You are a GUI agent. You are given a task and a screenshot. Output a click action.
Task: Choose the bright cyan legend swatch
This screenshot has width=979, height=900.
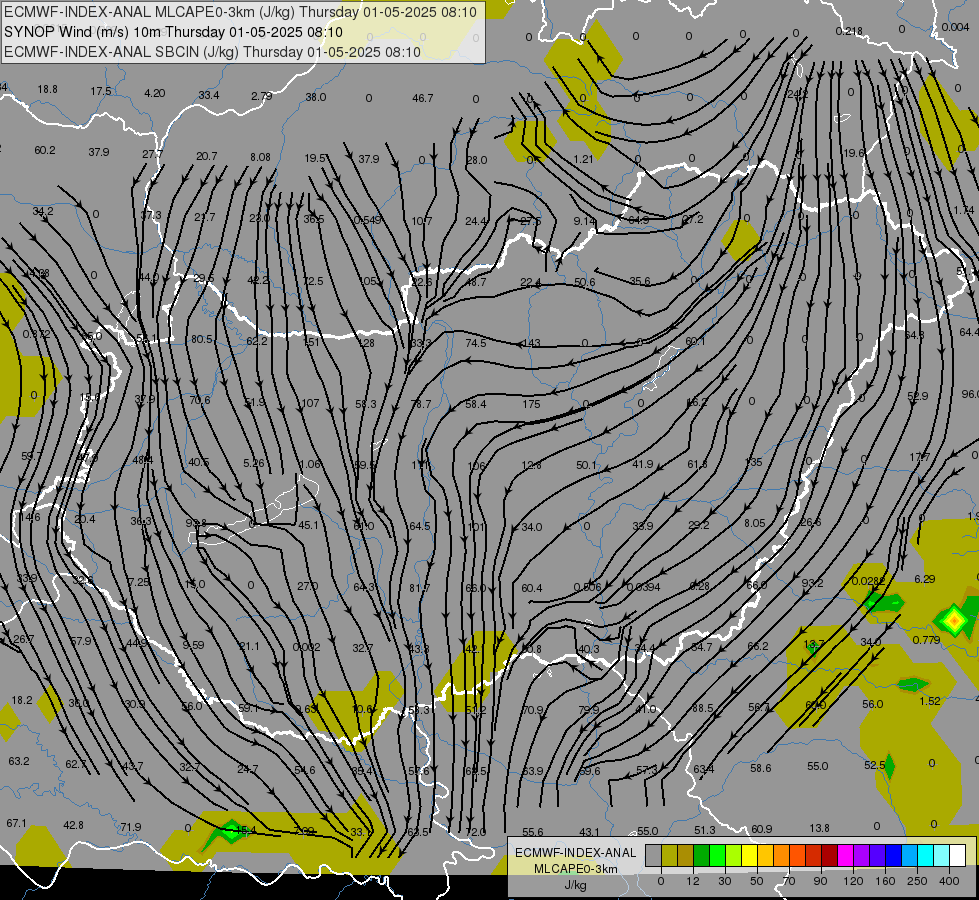pyautogui.click(x=925, y=855)
